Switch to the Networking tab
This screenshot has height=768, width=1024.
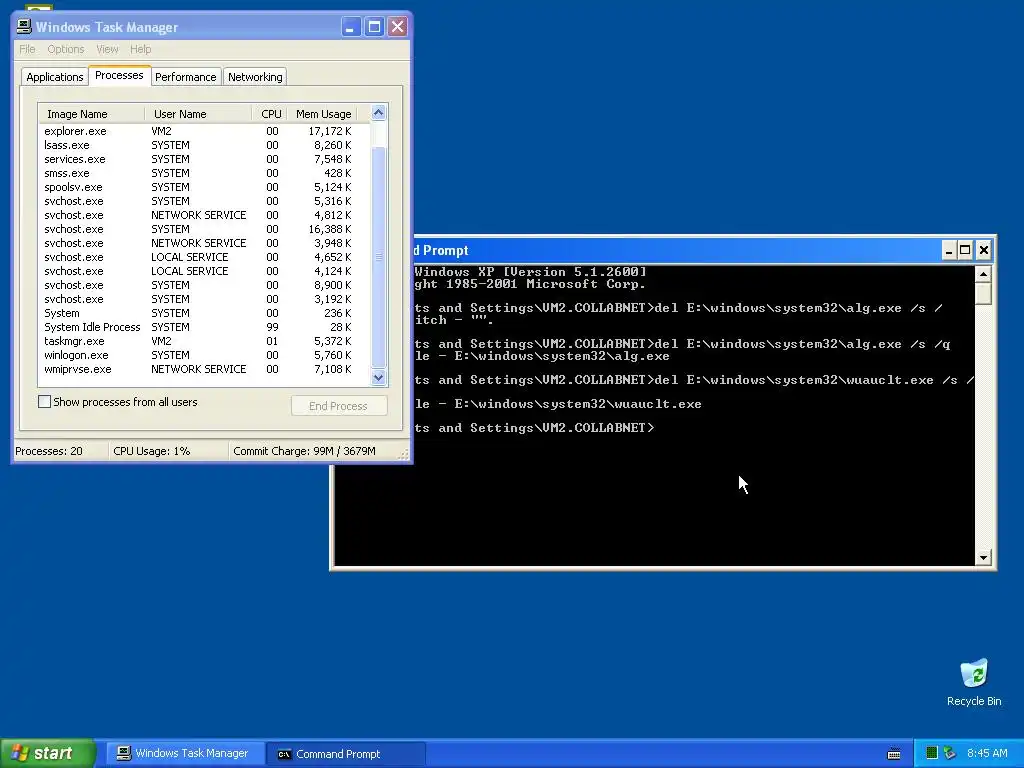coord(255,77)
